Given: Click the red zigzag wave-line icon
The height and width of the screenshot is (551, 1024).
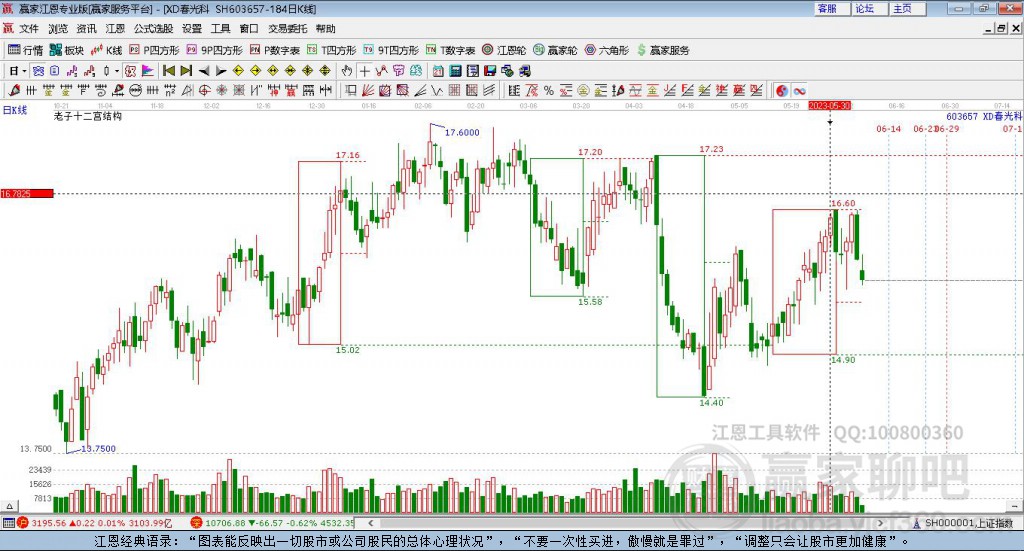Looking at the screenshot, I should [381, 71].
